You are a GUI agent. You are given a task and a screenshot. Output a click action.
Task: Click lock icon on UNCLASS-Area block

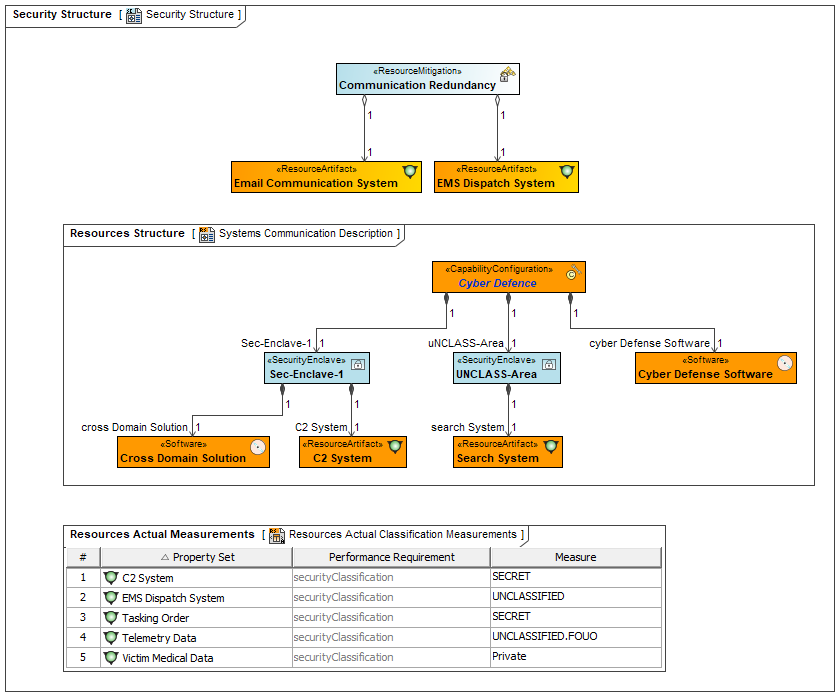point(548,364)
